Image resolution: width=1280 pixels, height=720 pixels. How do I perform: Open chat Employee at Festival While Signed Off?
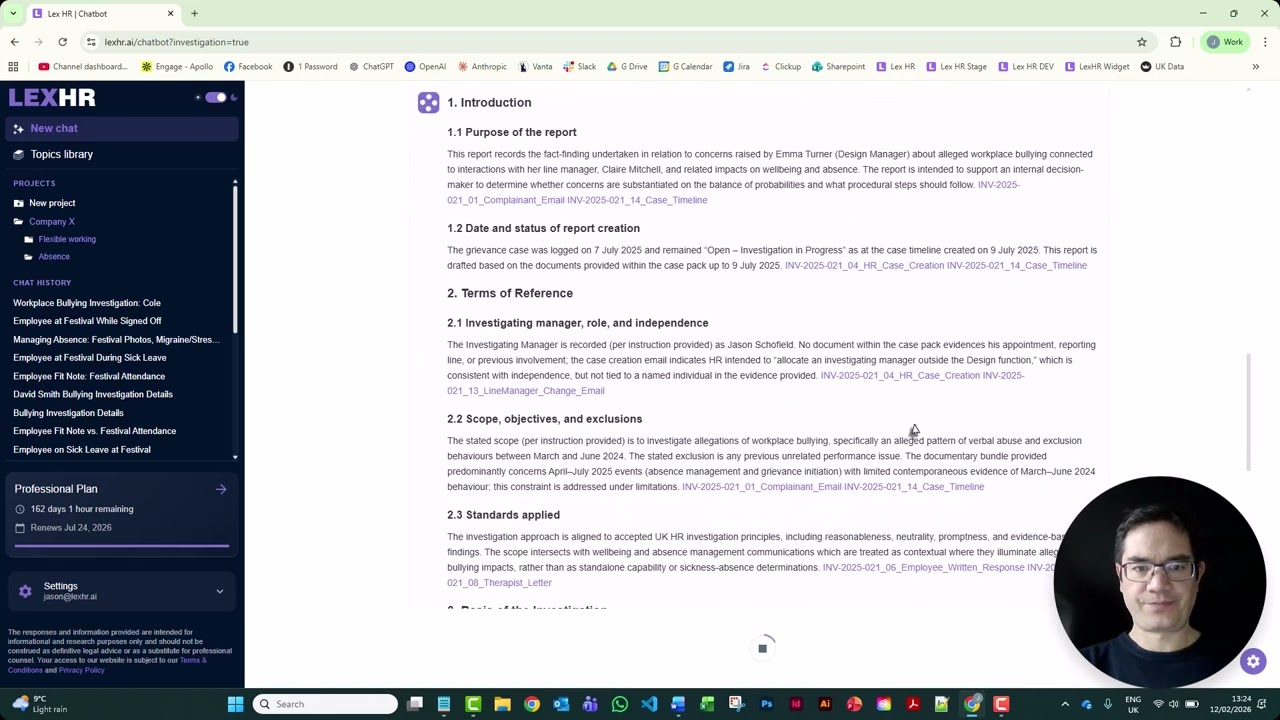[x=87, y=321]
